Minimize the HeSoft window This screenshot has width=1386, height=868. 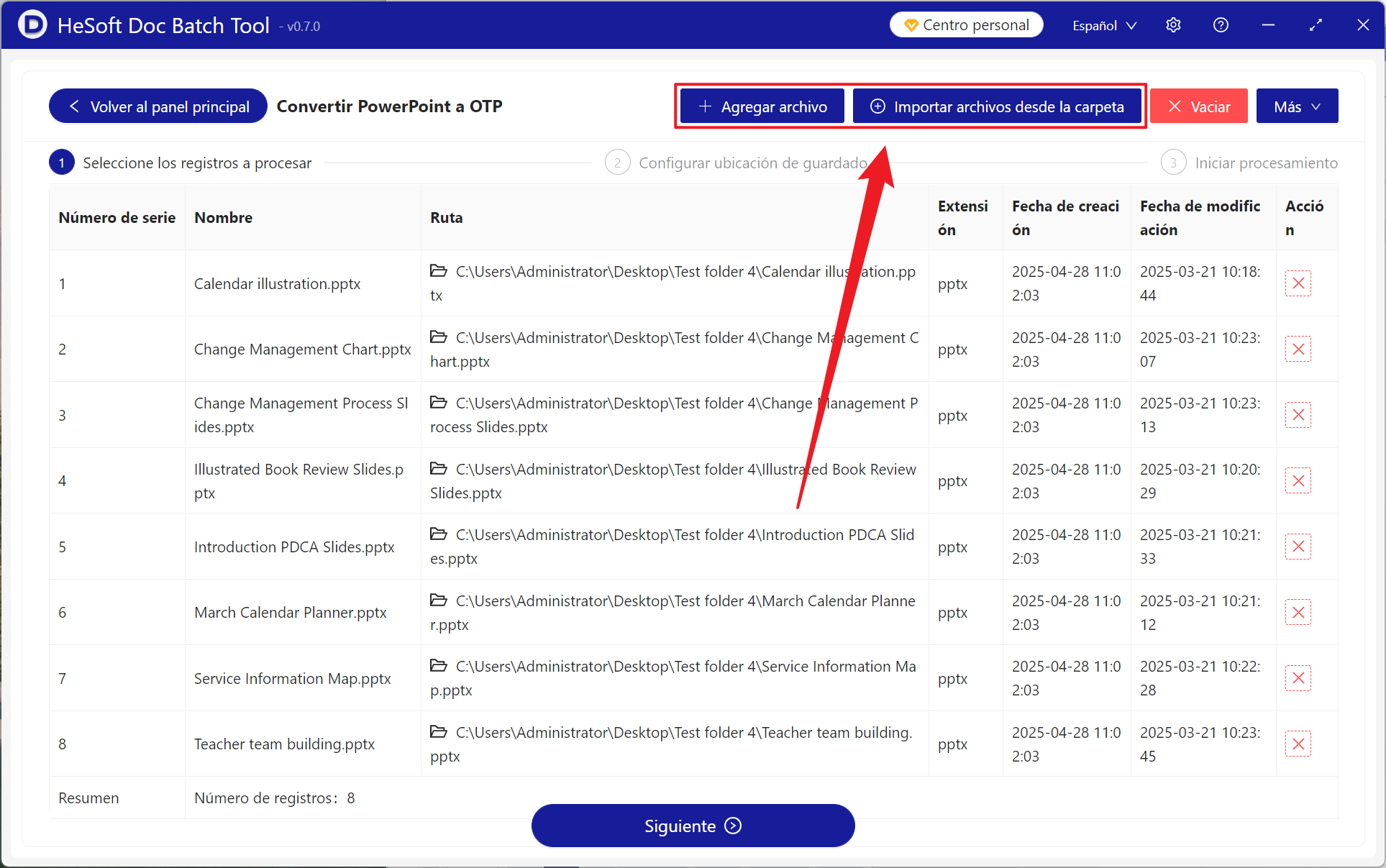pyautogui.click(x=1268, y=25)
